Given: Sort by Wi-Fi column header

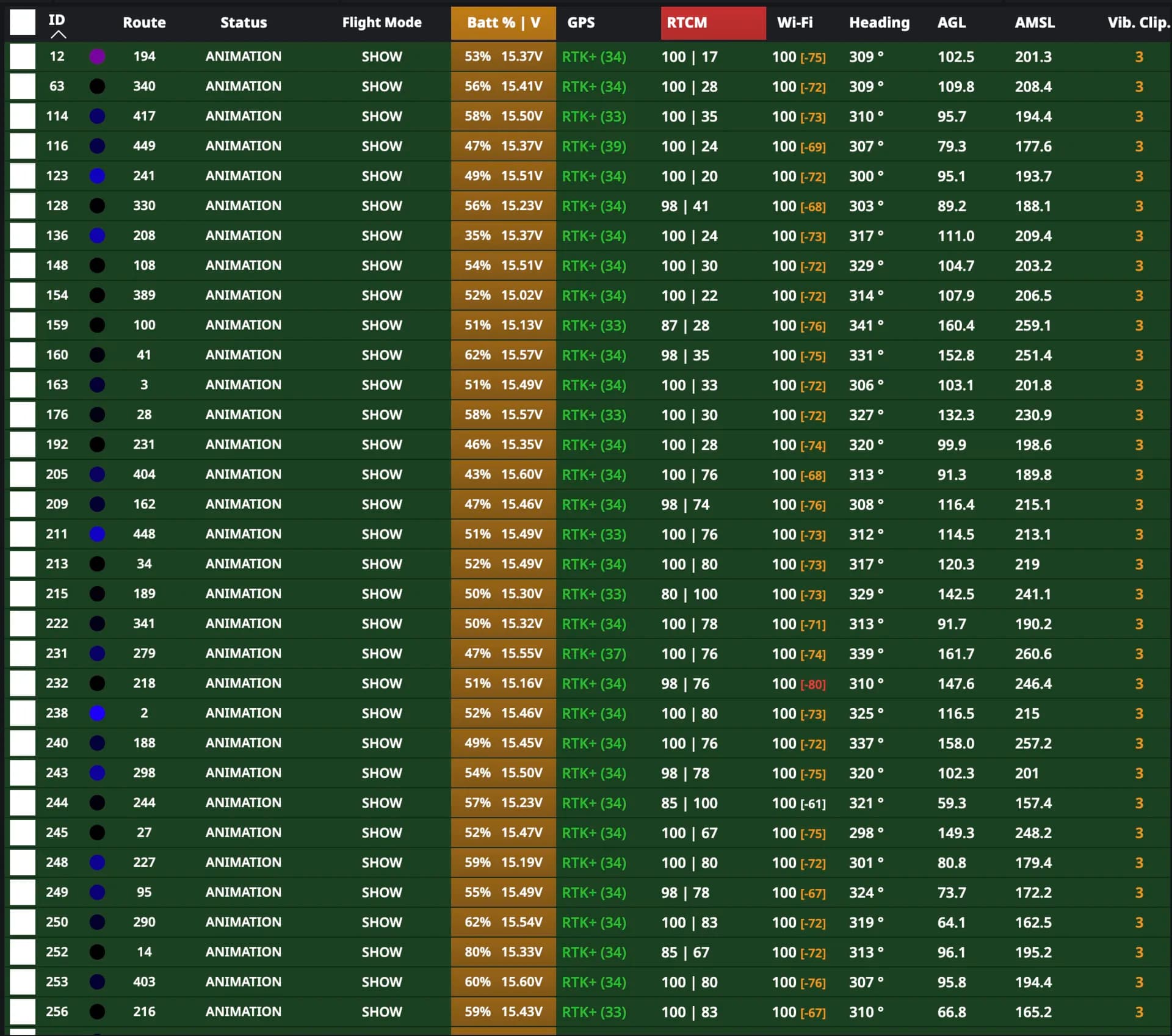Looking at the screenshot, I should coord(795,23).
